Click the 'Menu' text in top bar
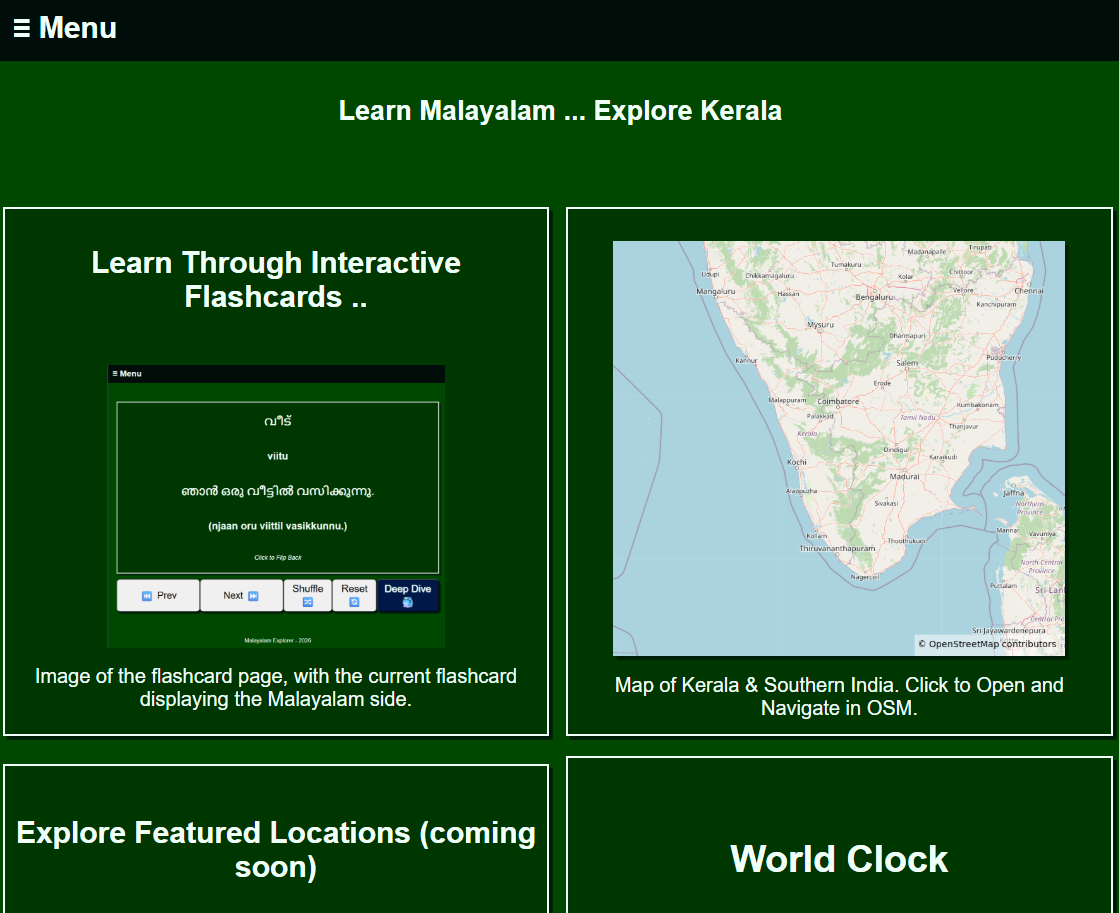Image resolution: width=1119 pixels, height=913 pixels. click(77, 28)
